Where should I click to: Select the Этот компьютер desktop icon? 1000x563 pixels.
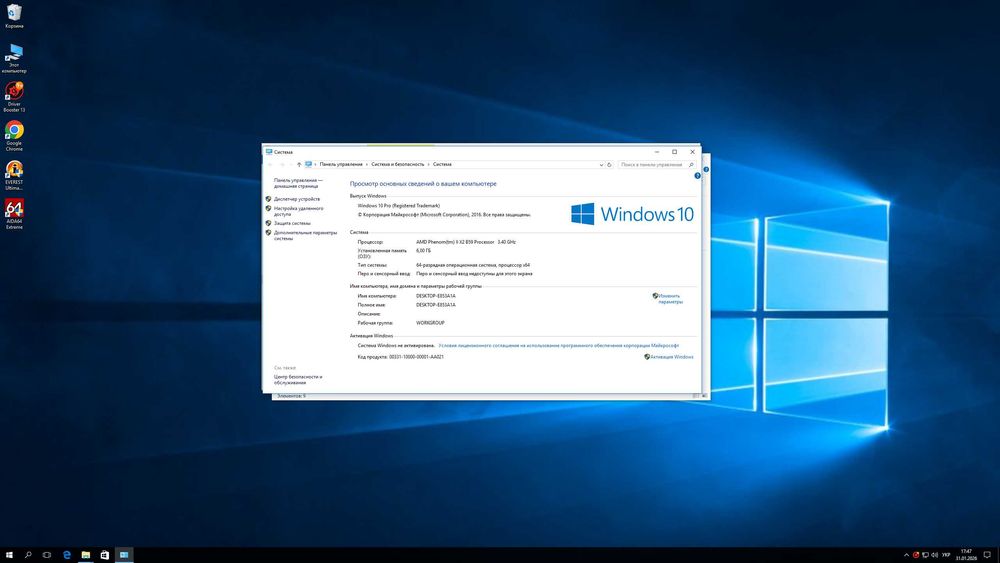pyautogui.click(x=14, y=57)
